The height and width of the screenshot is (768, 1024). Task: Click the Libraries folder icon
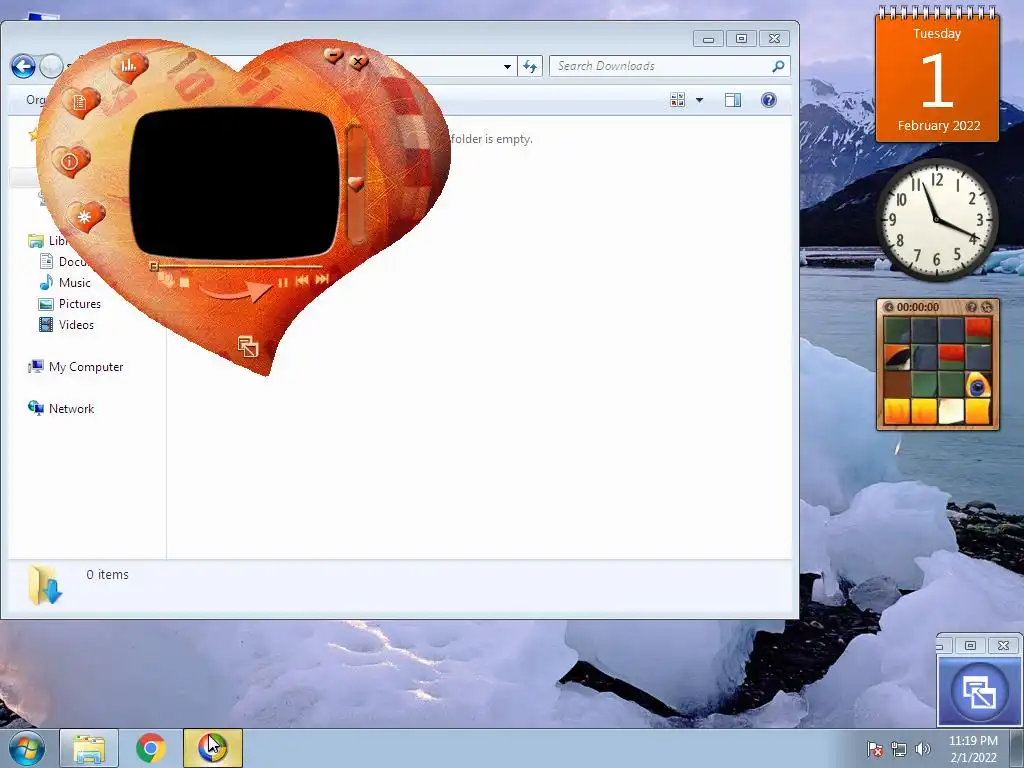click(x=35, y=241)
